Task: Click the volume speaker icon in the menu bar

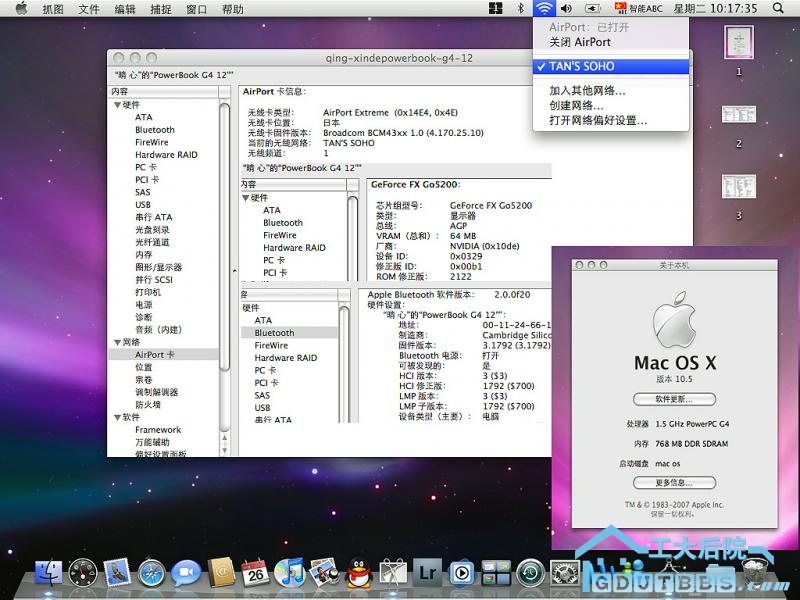Action: click(566, 9)
